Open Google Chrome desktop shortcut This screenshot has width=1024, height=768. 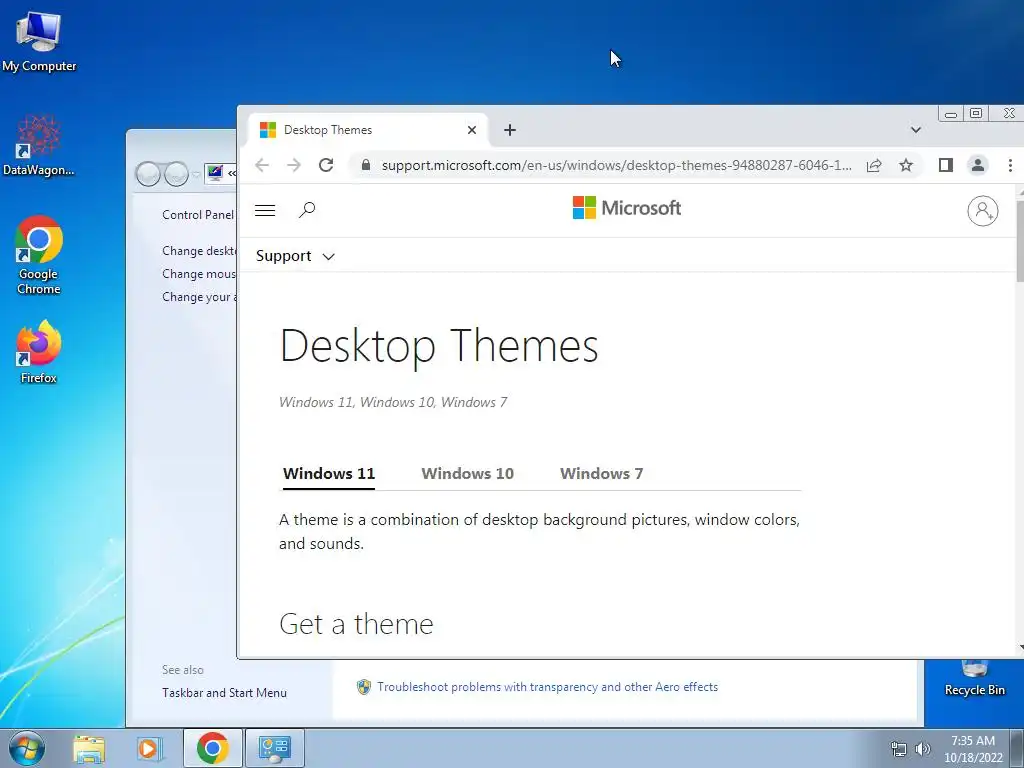39,255
